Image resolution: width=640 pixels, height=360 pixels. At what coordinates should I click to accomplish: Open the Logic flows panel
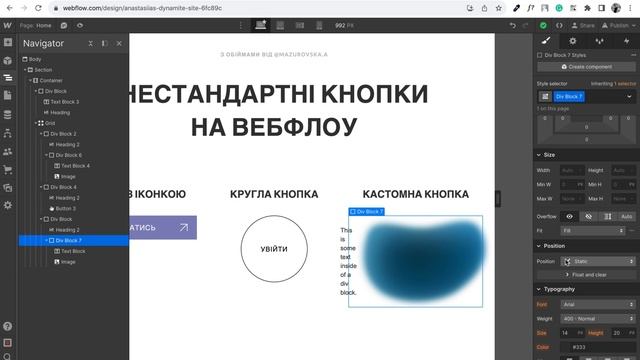coord(8,133)
